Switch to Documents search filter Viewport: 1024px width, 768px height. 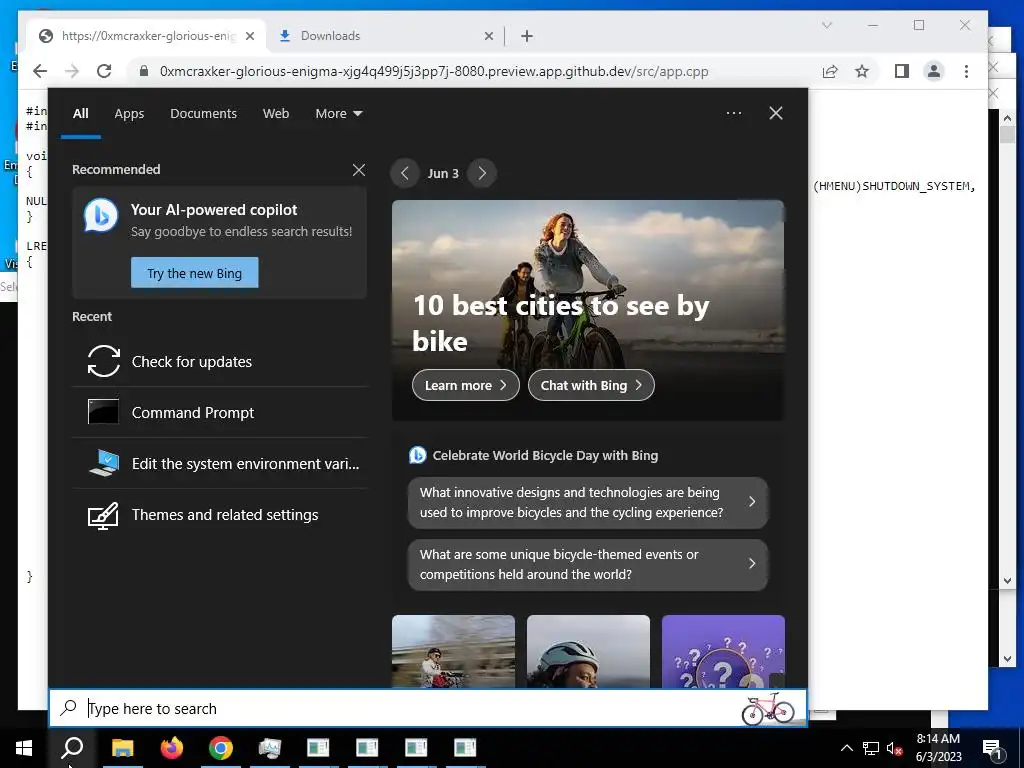point(203,114)
